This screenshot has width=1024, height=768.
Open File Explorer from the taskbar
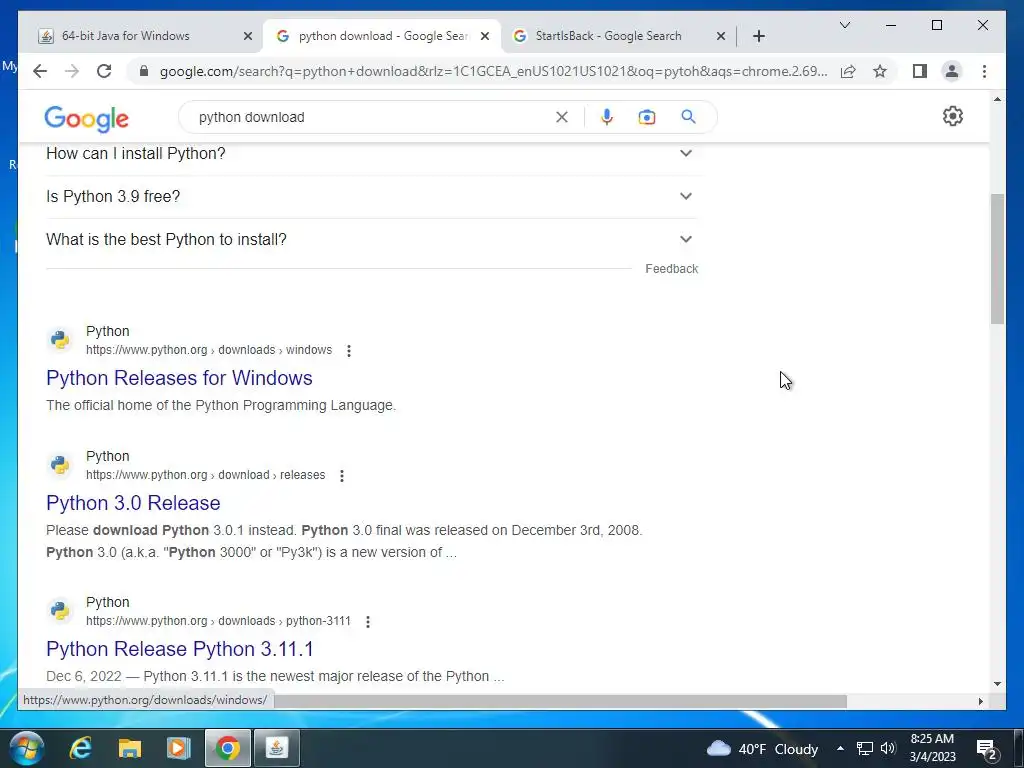129,748
